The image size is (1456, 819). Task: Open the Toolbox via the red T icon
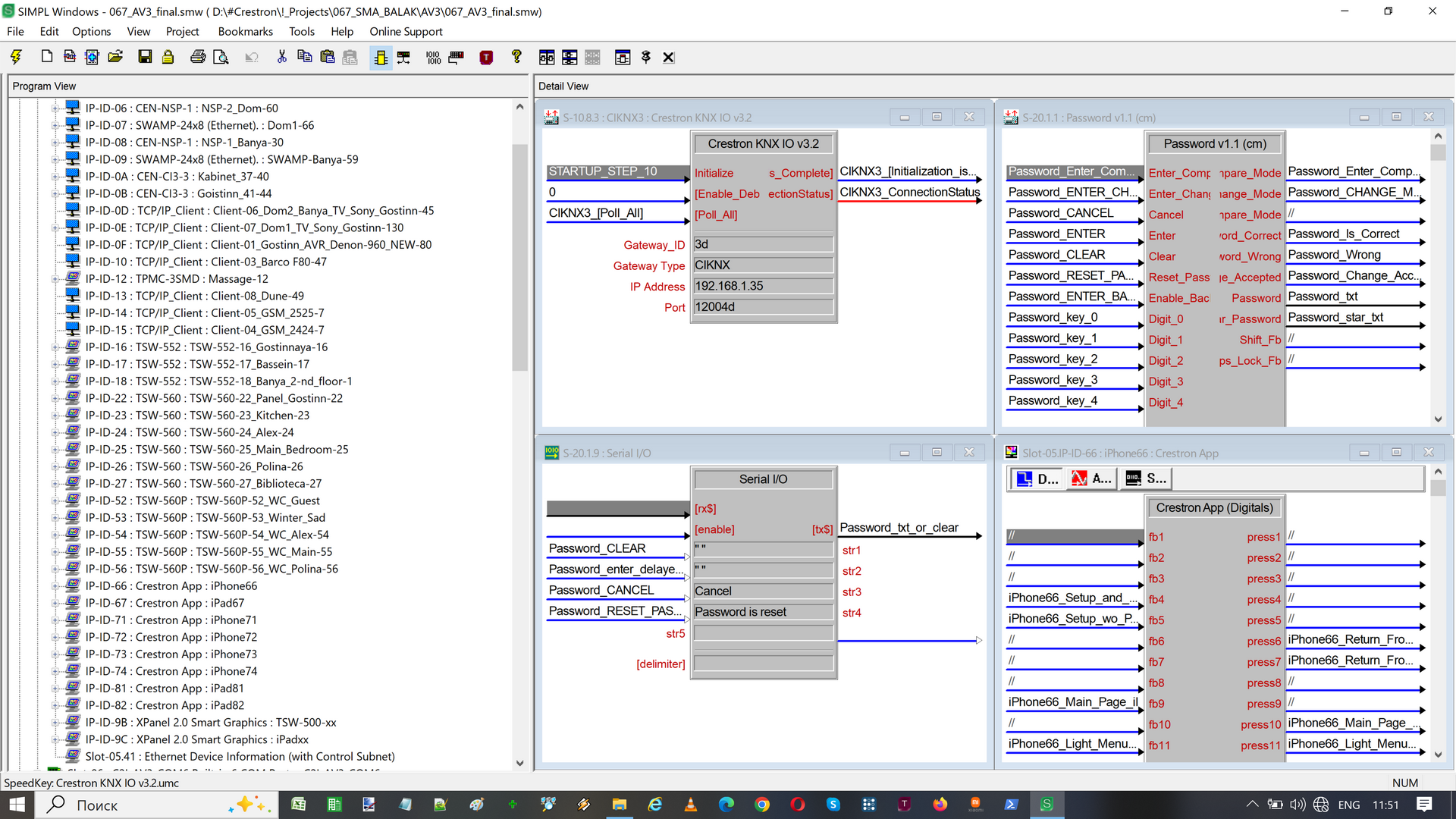pos(487,57)
